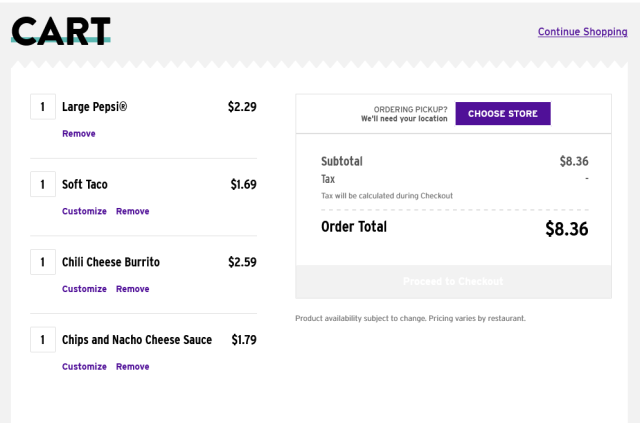Screen dimensions: 640x423
Task: Click the Choose Store button
Action: click(503, 114)
